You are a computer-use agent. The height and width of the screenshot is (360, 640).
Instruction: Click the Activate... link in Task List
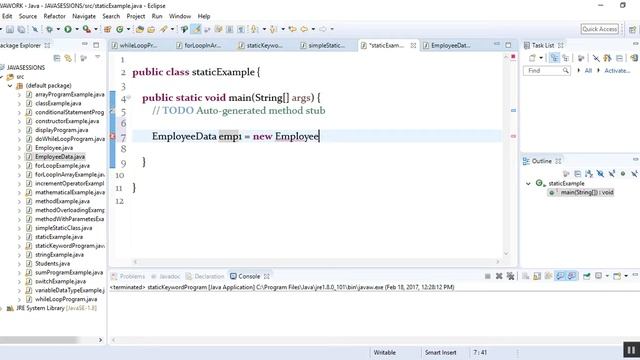pos(617,71)
